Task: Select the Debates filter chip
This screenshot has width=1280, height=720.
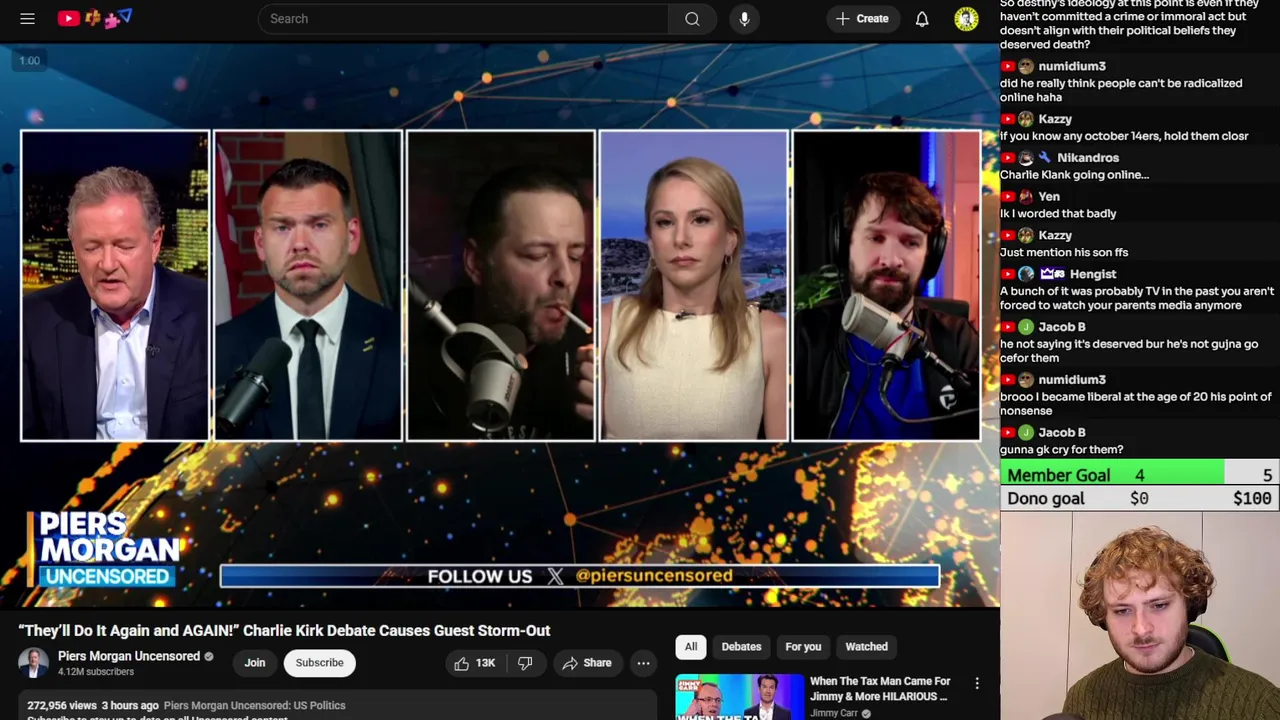Action: coord(742,647)
